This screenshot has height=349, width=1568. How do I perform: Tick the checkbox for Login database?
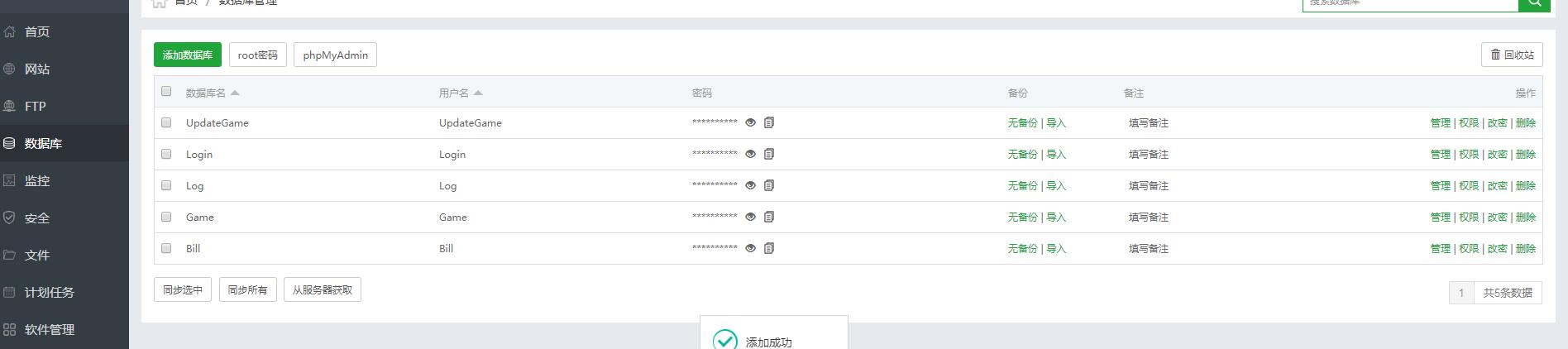point(166,154)
